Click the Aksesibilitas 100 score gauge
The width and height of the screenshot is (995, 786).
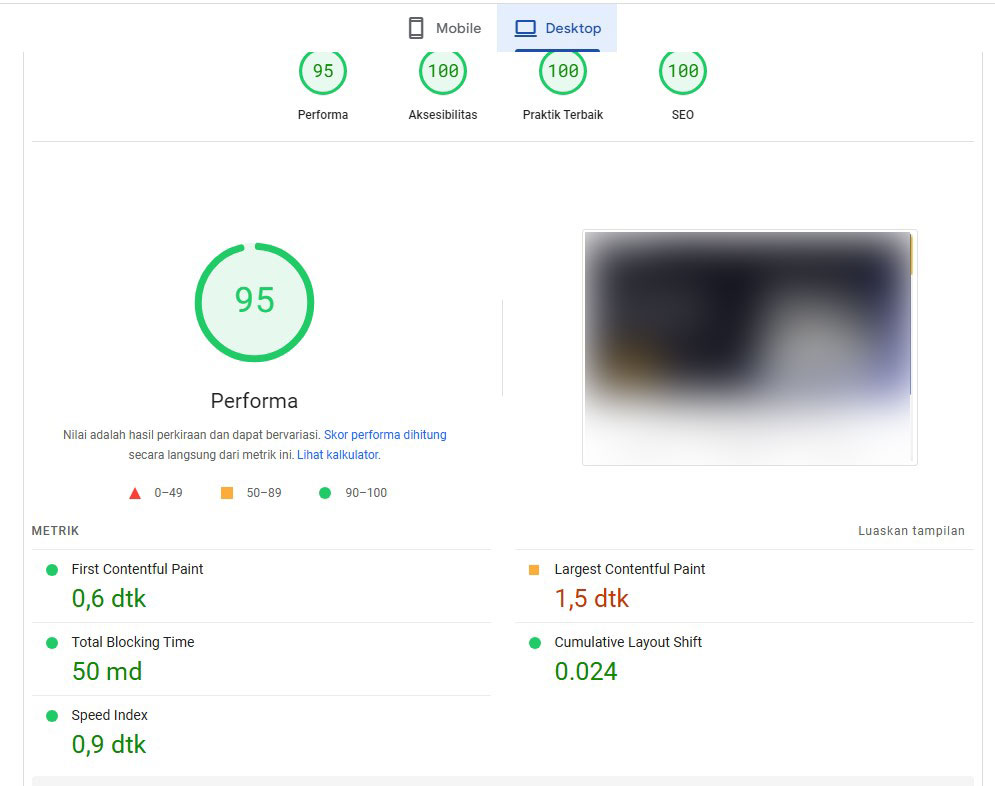click(443, 72)
